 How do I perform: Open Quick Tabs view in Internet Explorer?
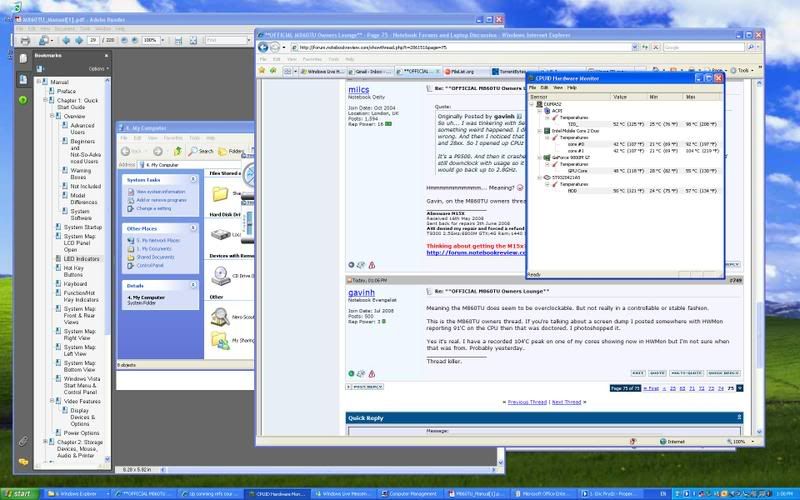(x=287, y=71)
